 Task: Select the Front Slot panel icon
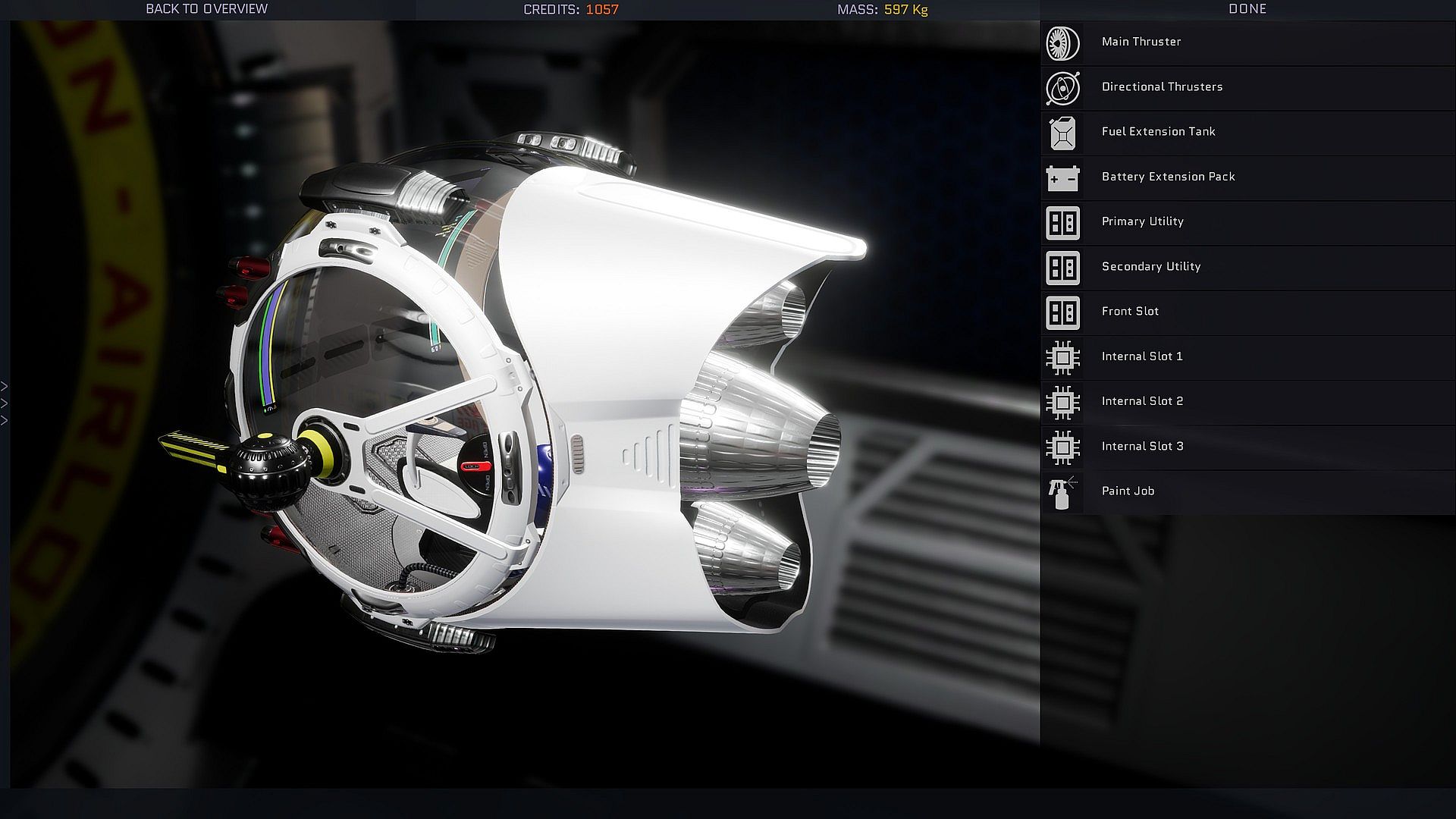1062,312
